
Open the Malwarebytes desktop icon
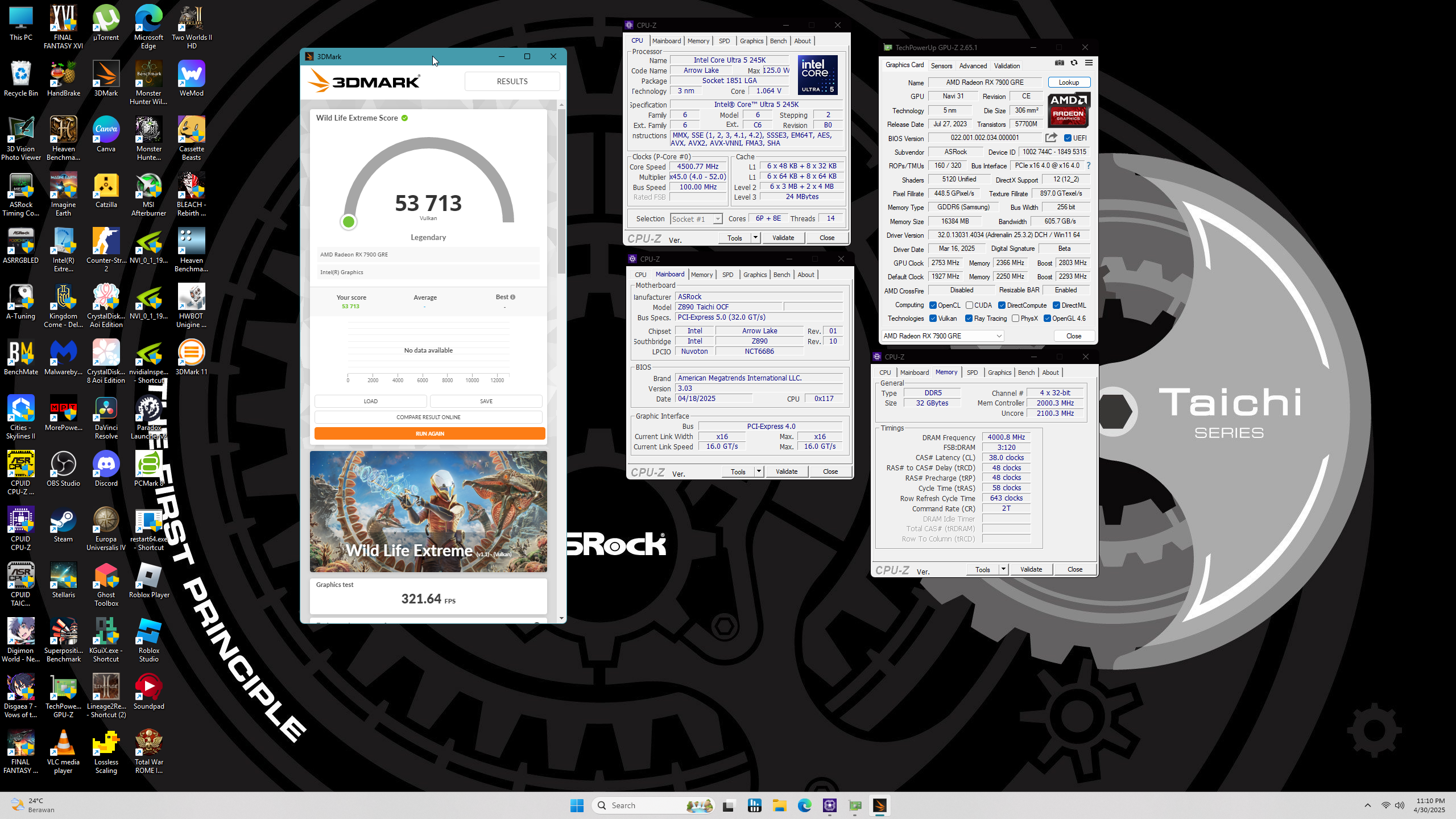(63, 358)
